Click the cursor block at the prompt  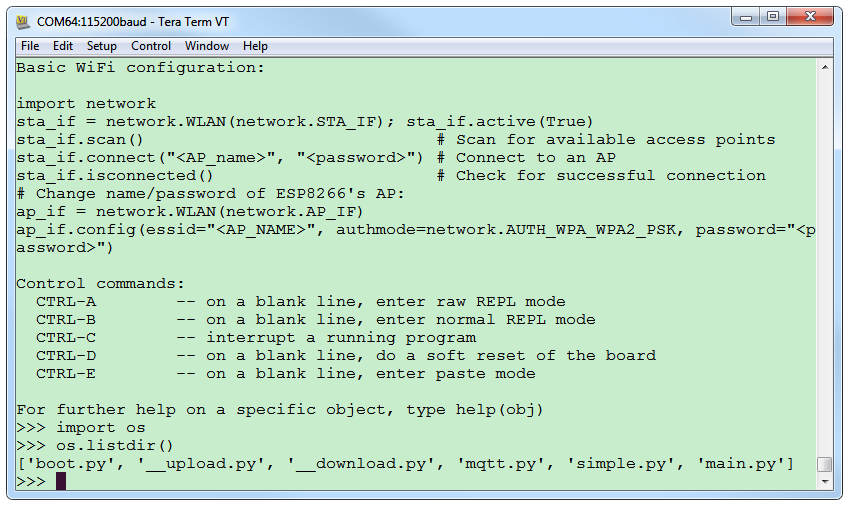click(x=61, y=482)
